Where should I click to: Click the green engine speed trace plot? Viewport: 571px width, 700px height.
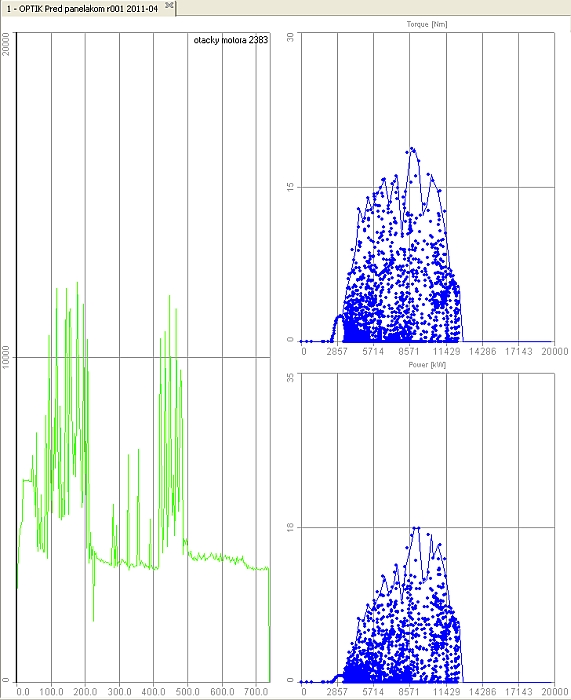pyautogui.click(x=143, y=357)
